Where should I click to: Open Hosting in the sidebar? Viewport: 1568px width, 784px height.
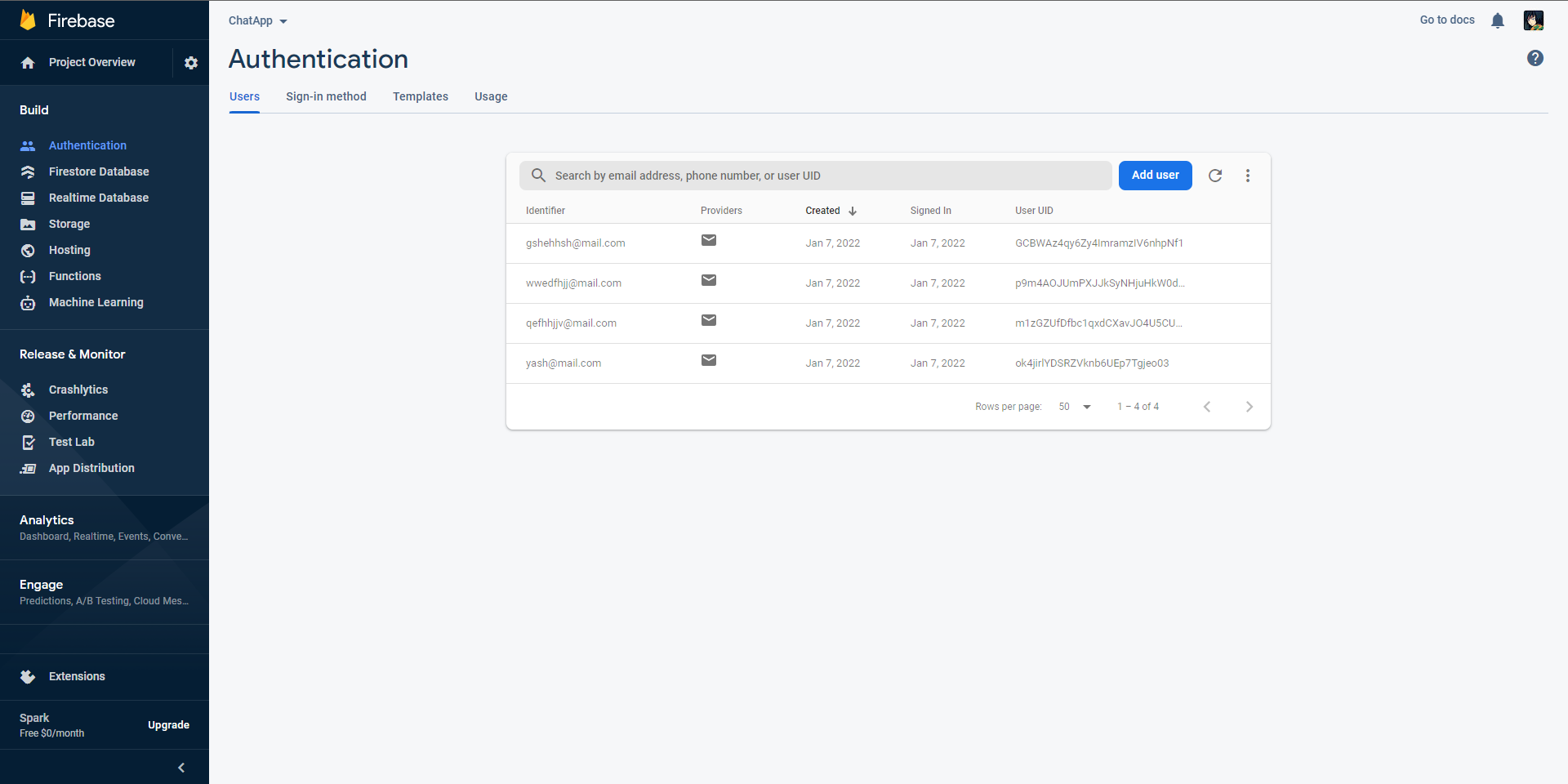click(x=69, y=250)
